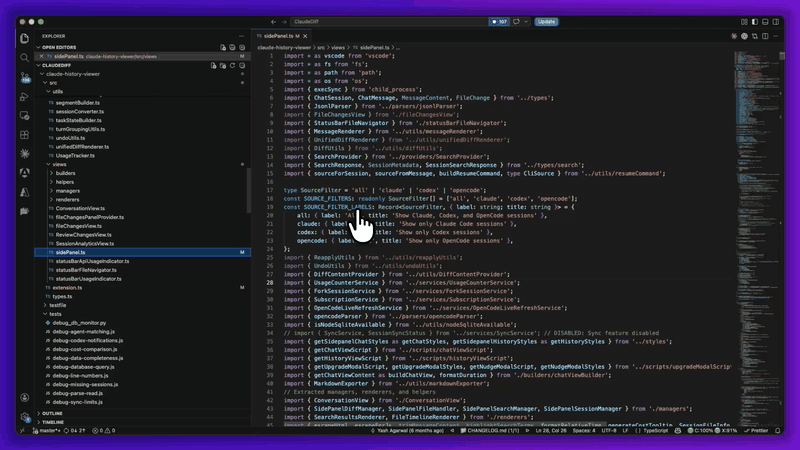
Task: Expand the OUTLINE section
Action: point(39,413)
